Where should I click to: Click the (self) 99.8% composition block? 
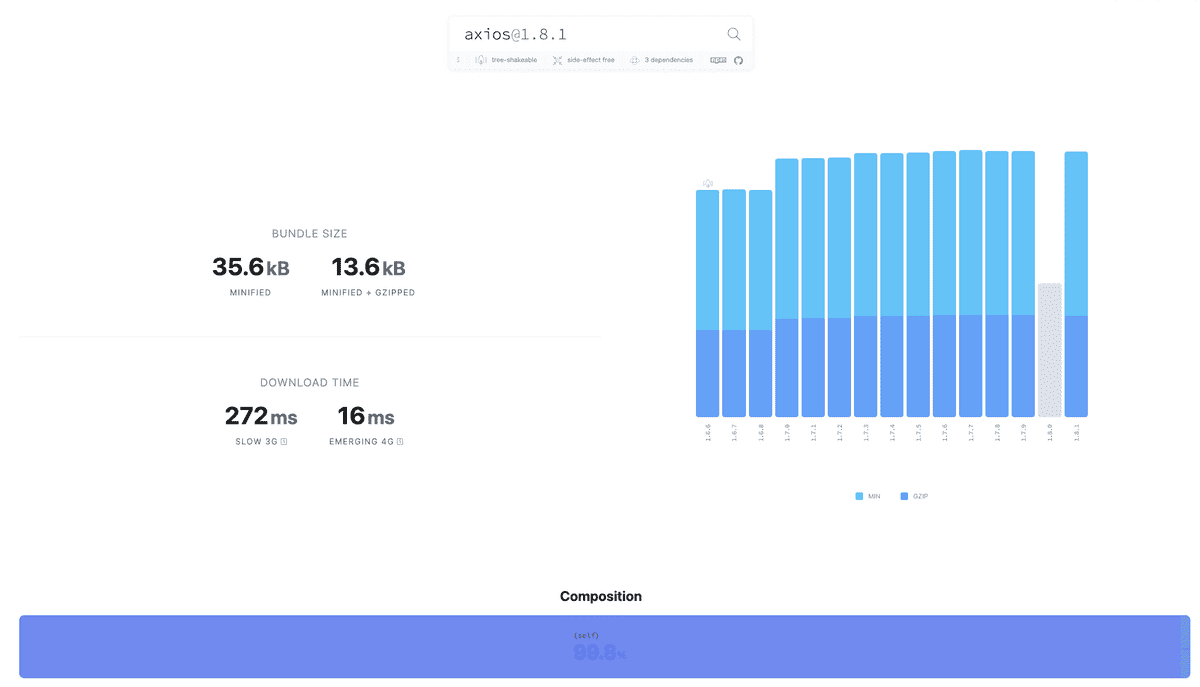click(601, 647)
